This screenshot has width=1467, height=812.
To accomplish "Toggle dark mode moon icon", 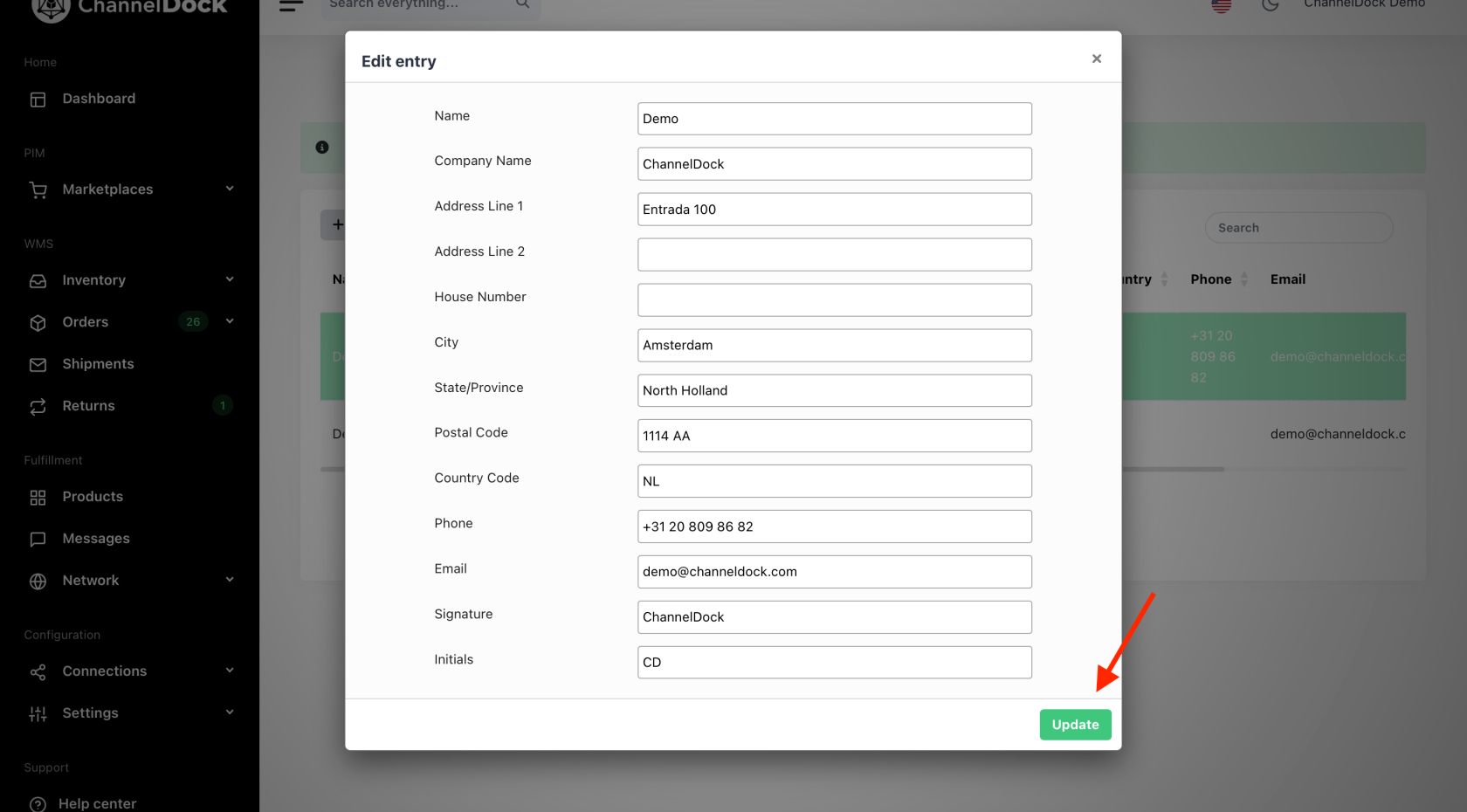I will pyautogui.click(x=1271, y=4).
